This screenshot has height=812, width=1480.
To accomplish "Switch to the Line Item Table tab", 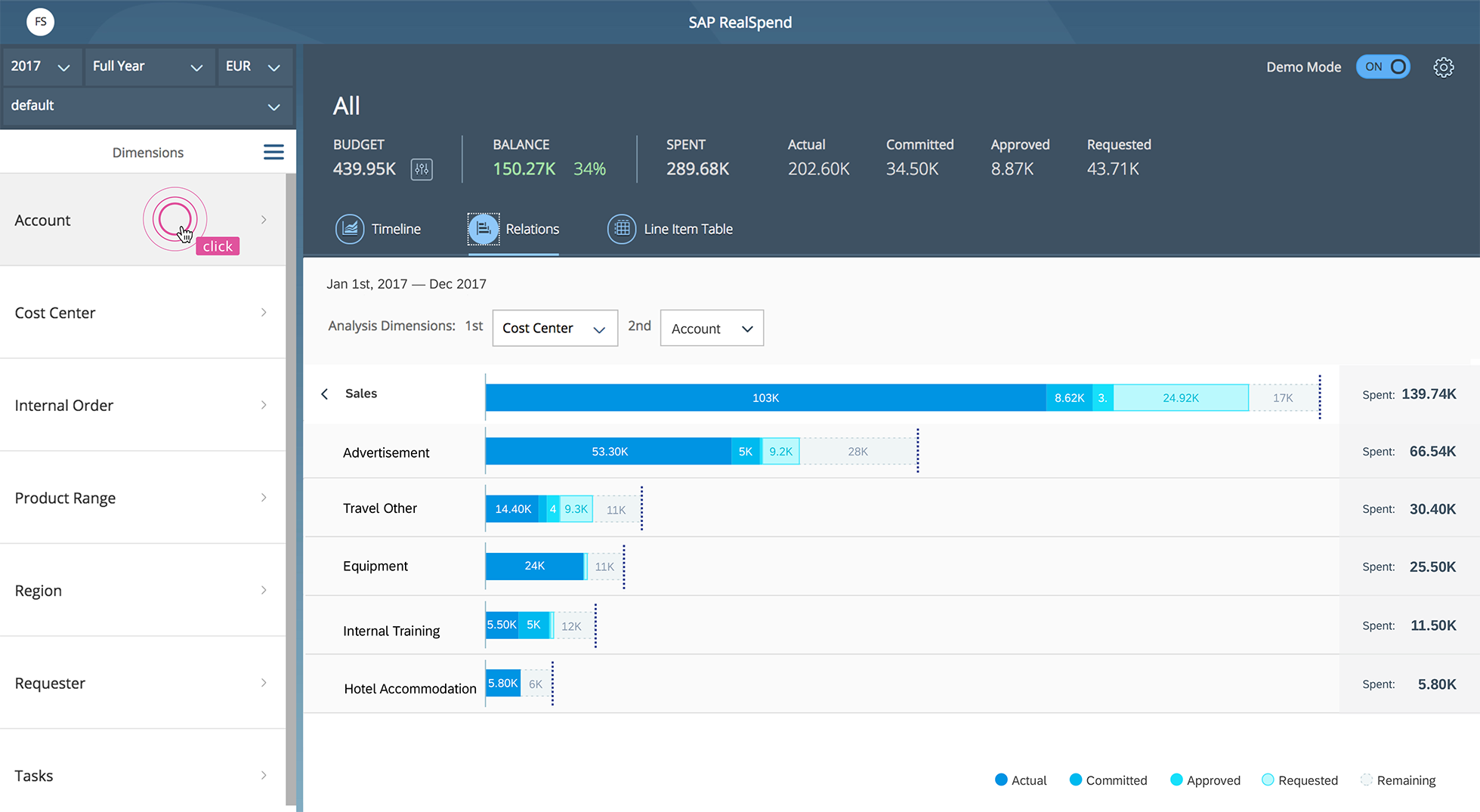I will [x=670, y=229].
